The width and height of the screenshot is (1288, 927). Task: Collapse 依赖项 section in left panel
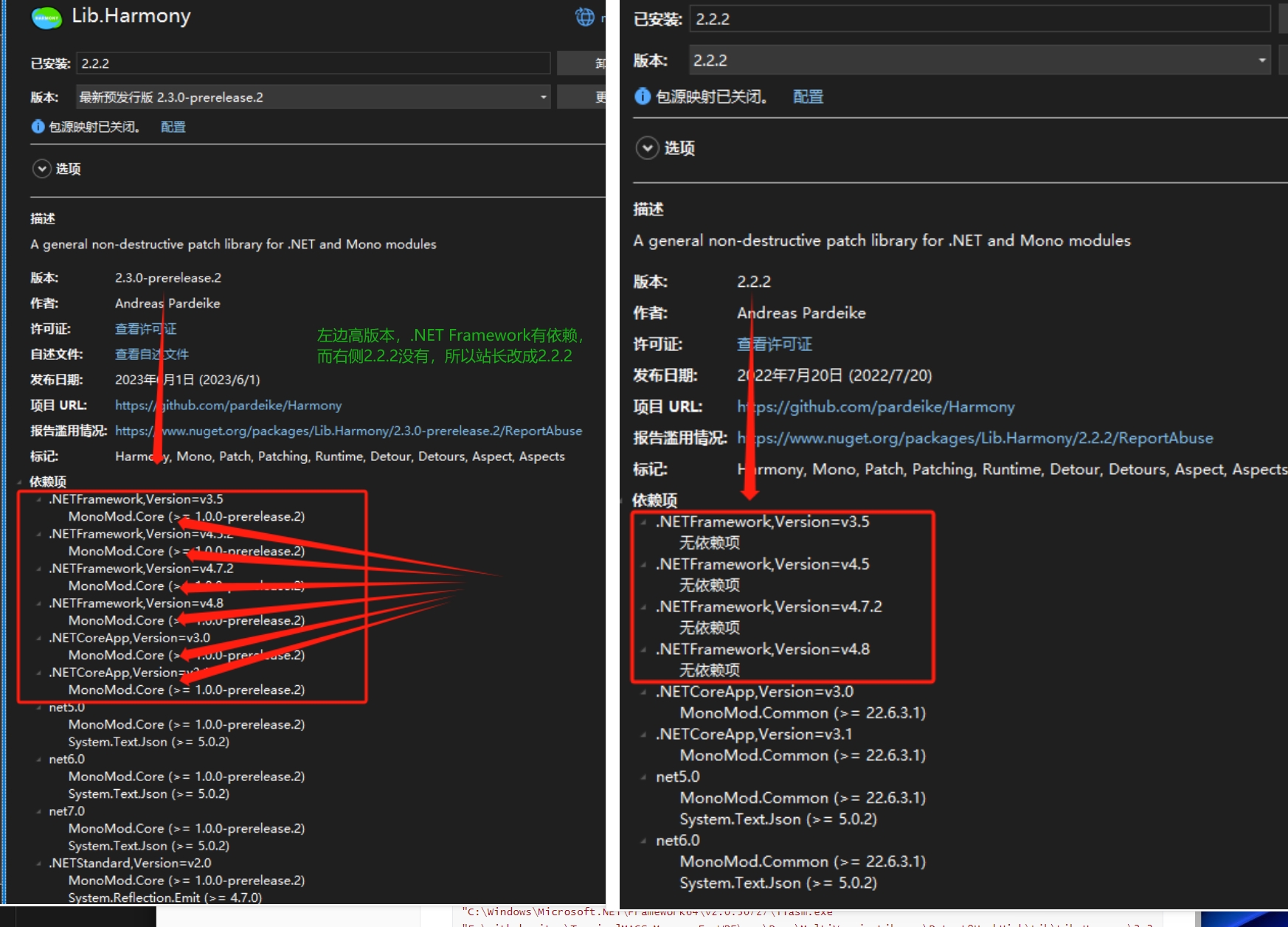[x=20, y=482]
